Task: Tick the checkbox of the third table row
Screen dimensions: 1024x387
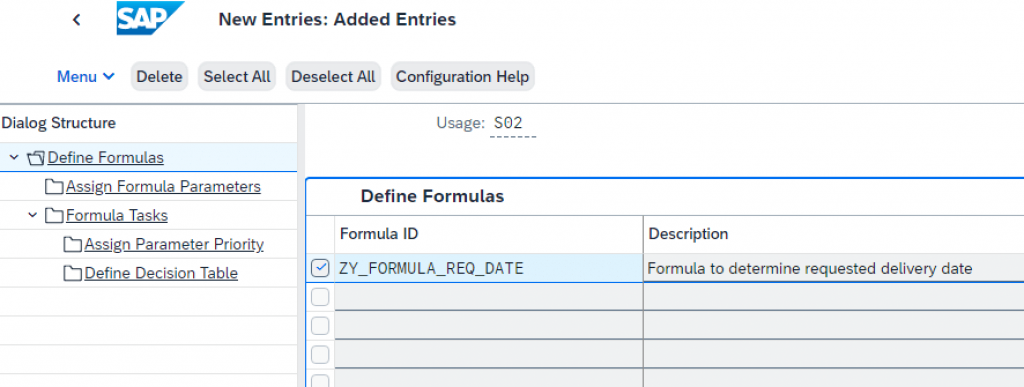Action: pyautogui.click(x=320, y=326)
